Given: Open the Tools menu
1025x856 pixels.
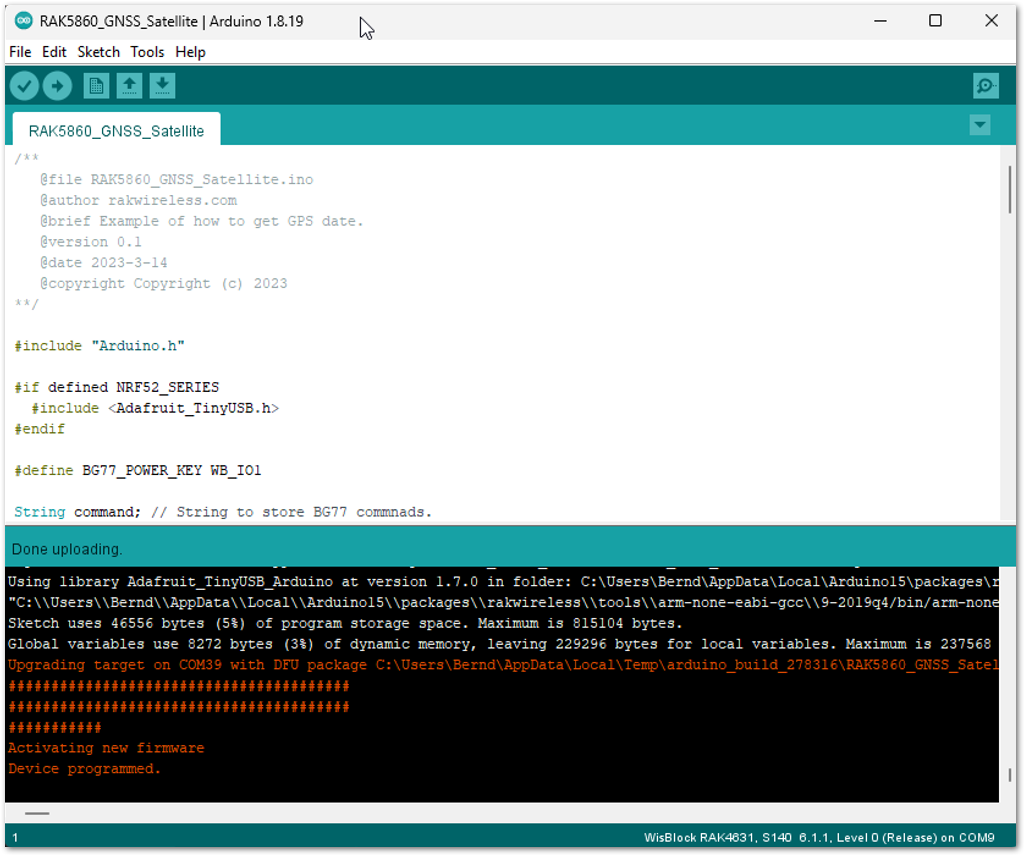Looking at the screenshot, I should 147,52.
